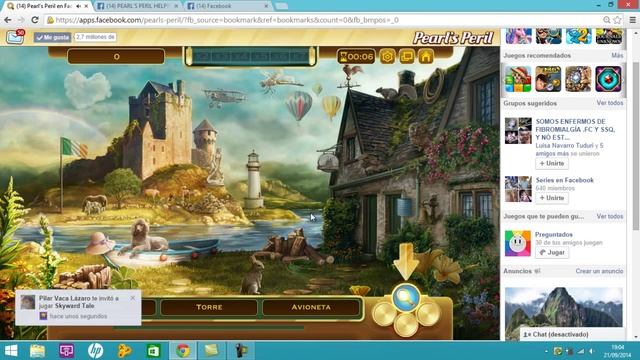Click Ver todos next to Juegos que te pueden gustar
Viewport: 640px width, 360px height.
point(610,216)
